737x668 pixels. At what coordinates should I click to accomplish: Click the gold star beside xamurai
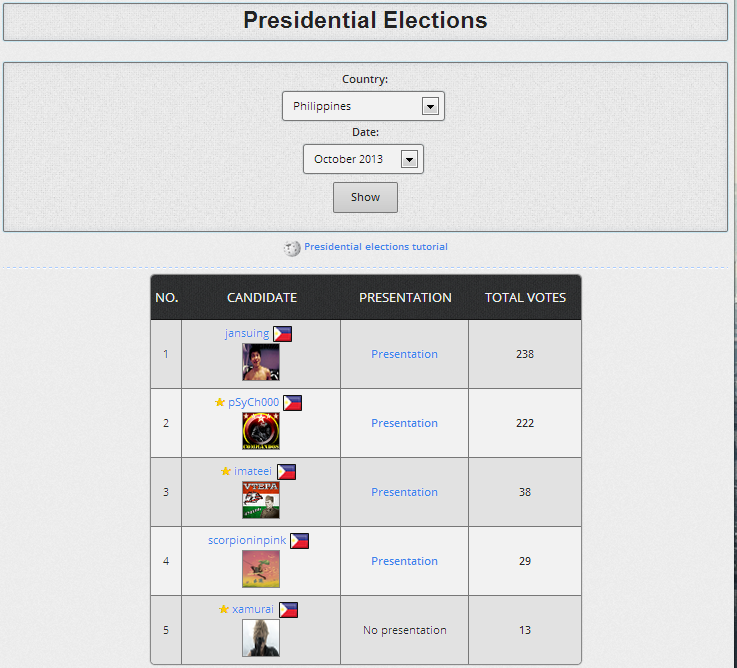click(224, 610)
